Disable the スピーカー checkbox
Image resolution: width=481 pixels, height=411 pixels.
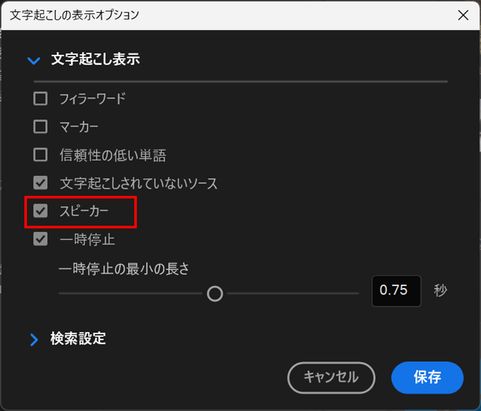click(40, 211)
